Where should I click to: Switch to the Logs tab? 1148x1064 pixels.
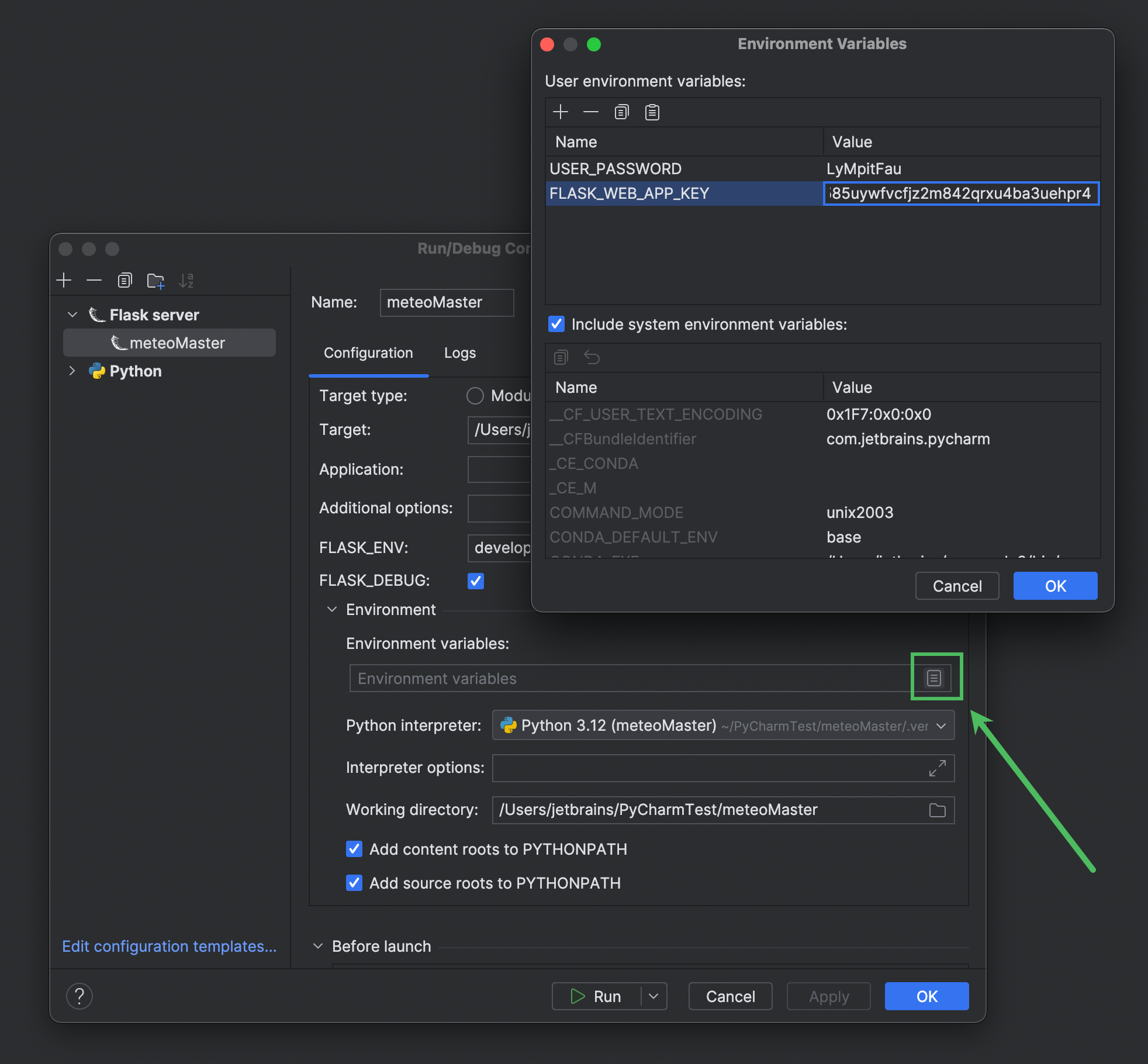[x=459, y=353]
